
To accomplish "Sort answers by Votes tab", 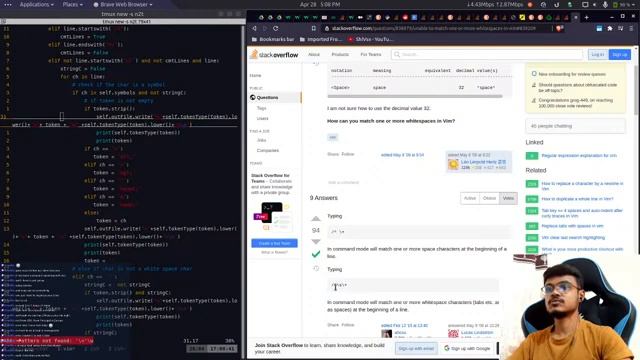I will click(x=508, y=198).
